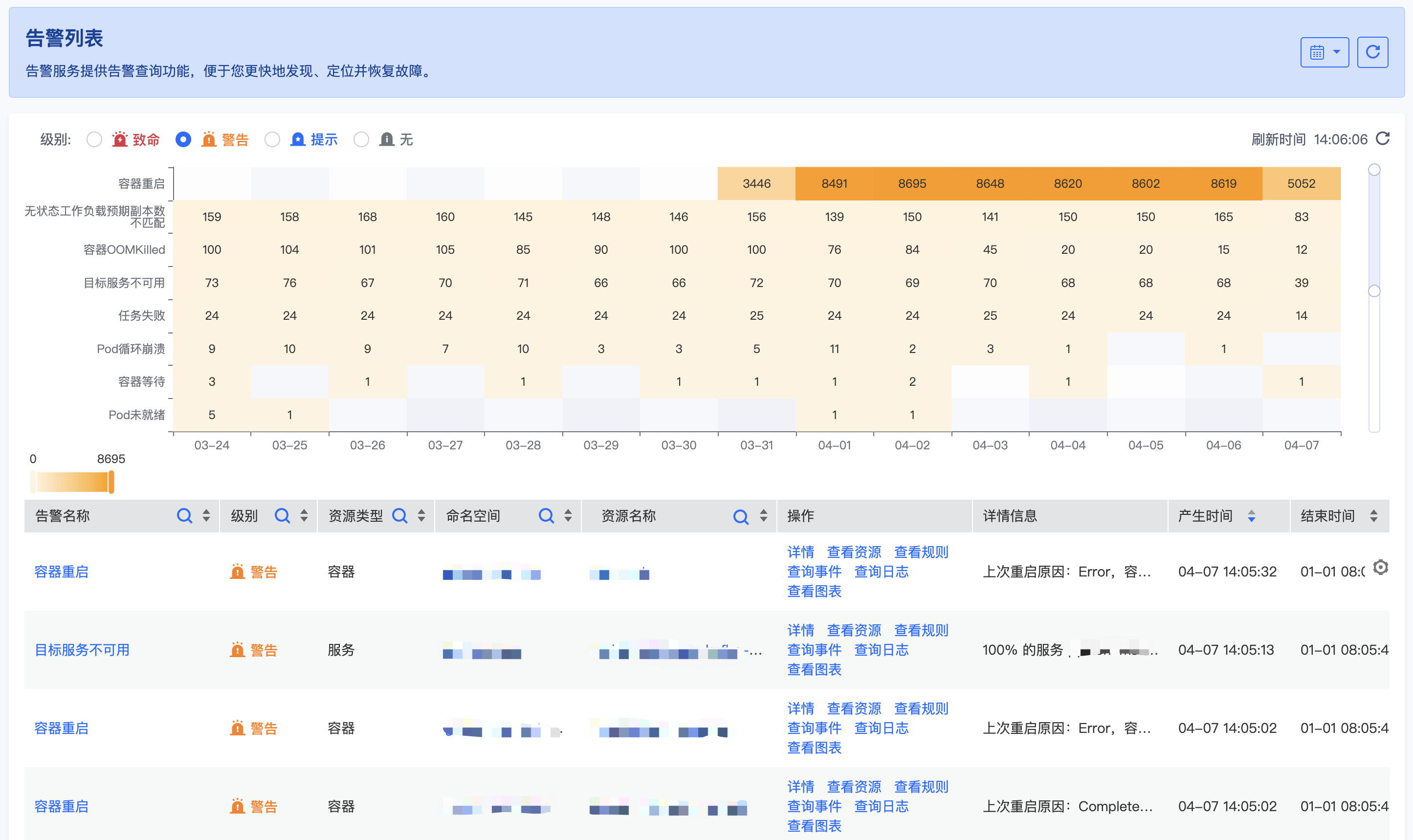This screenshot has height=840, width=1413.
Task: Click 查询事件 for 目标服务不可用 row
Action: [814, 650]
